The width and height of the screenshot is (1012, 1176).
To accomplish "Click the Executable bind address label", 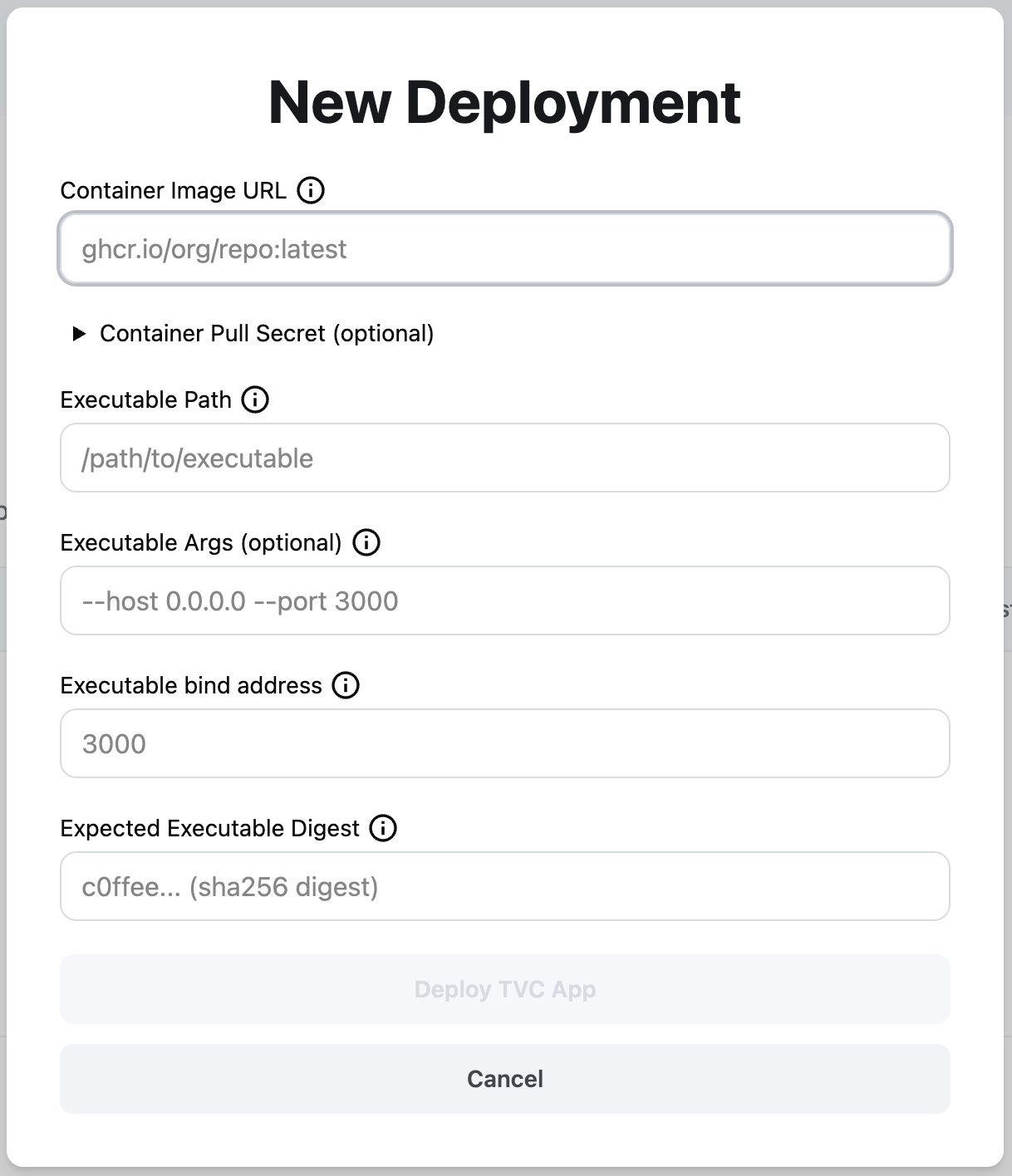I will point(191,685).
